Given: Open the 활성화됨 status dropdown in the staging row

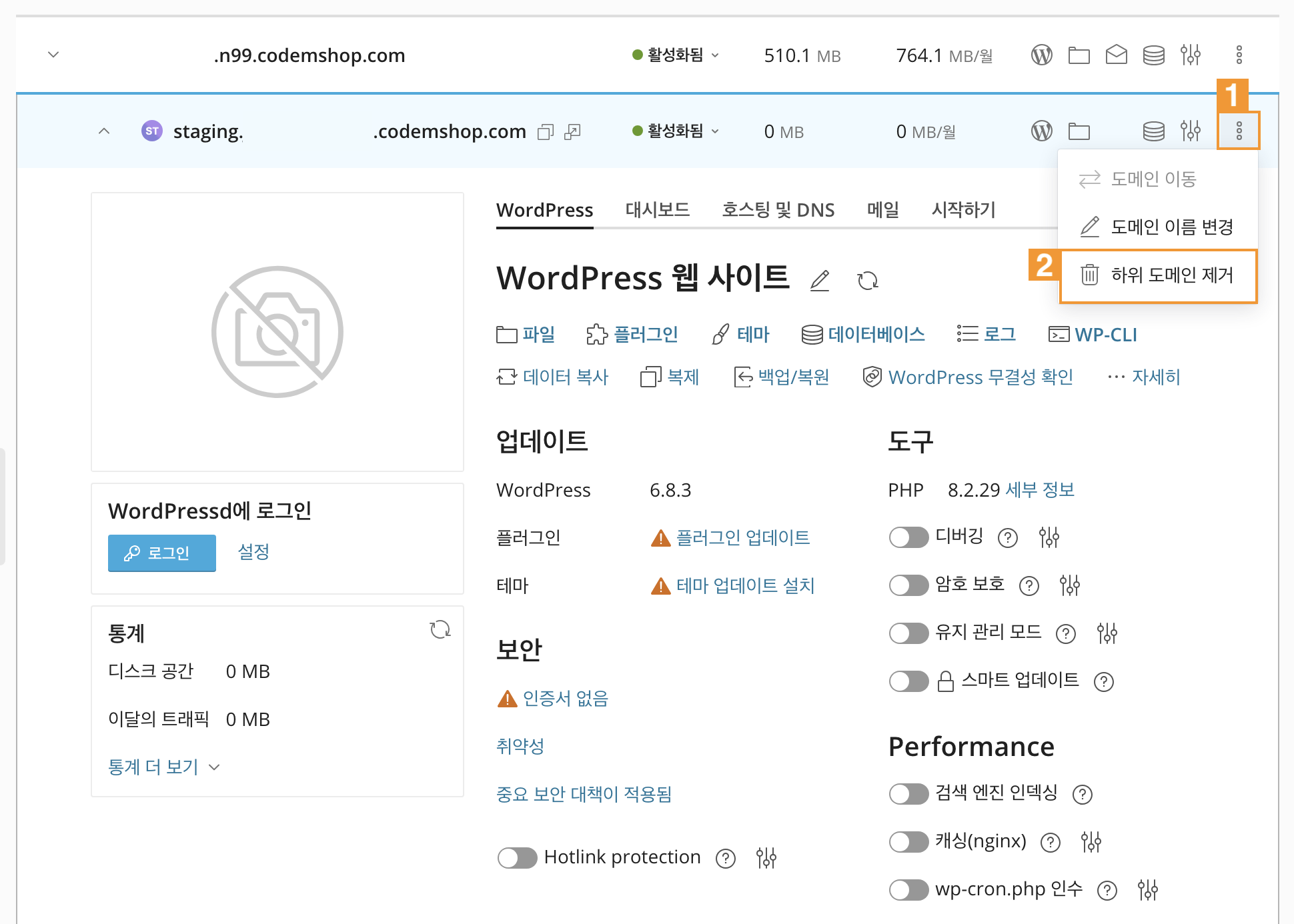Looking at the screenshot, I should pos(676,131).
